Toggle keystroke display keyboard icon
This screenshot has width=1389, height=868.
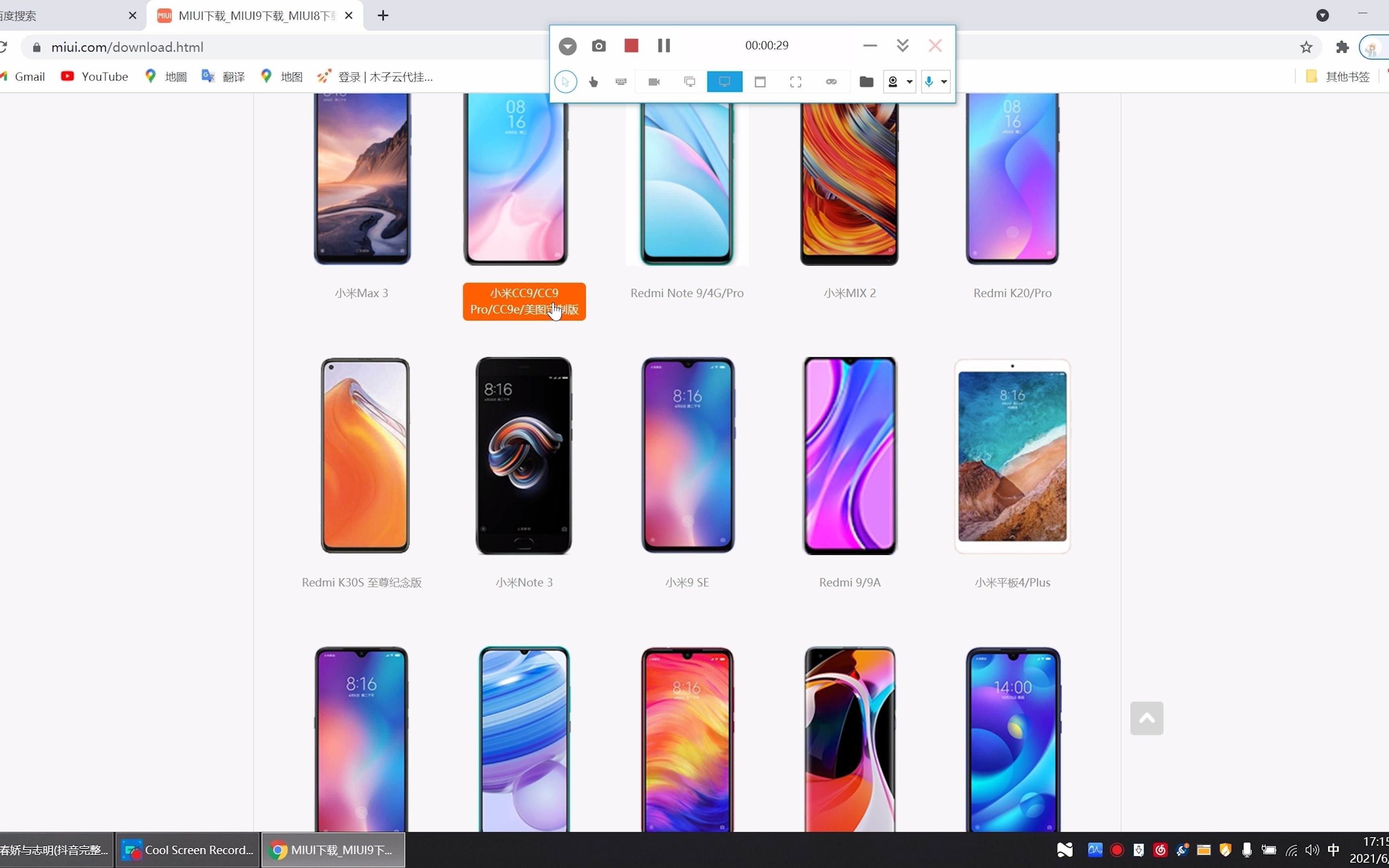[x=621, y=82]
